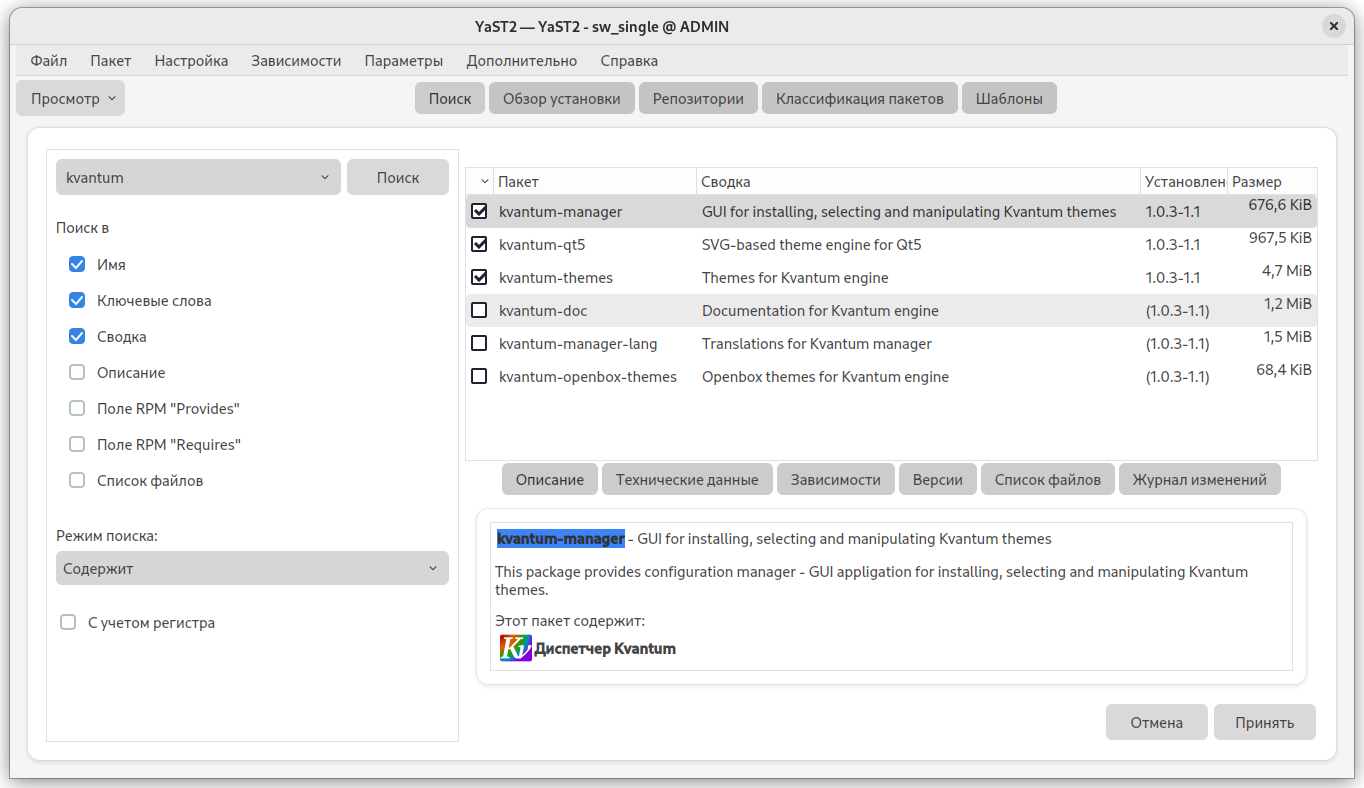
Task: Click the 4,7 MiB size value
Action: (x=1287, y=270)
